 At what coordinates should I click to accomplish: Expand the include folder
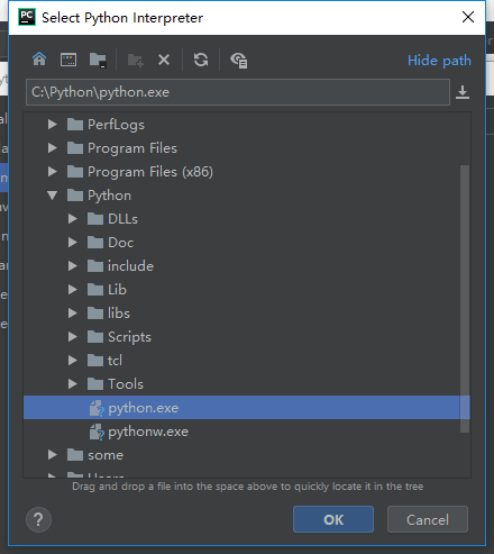[x=72, y=266]
